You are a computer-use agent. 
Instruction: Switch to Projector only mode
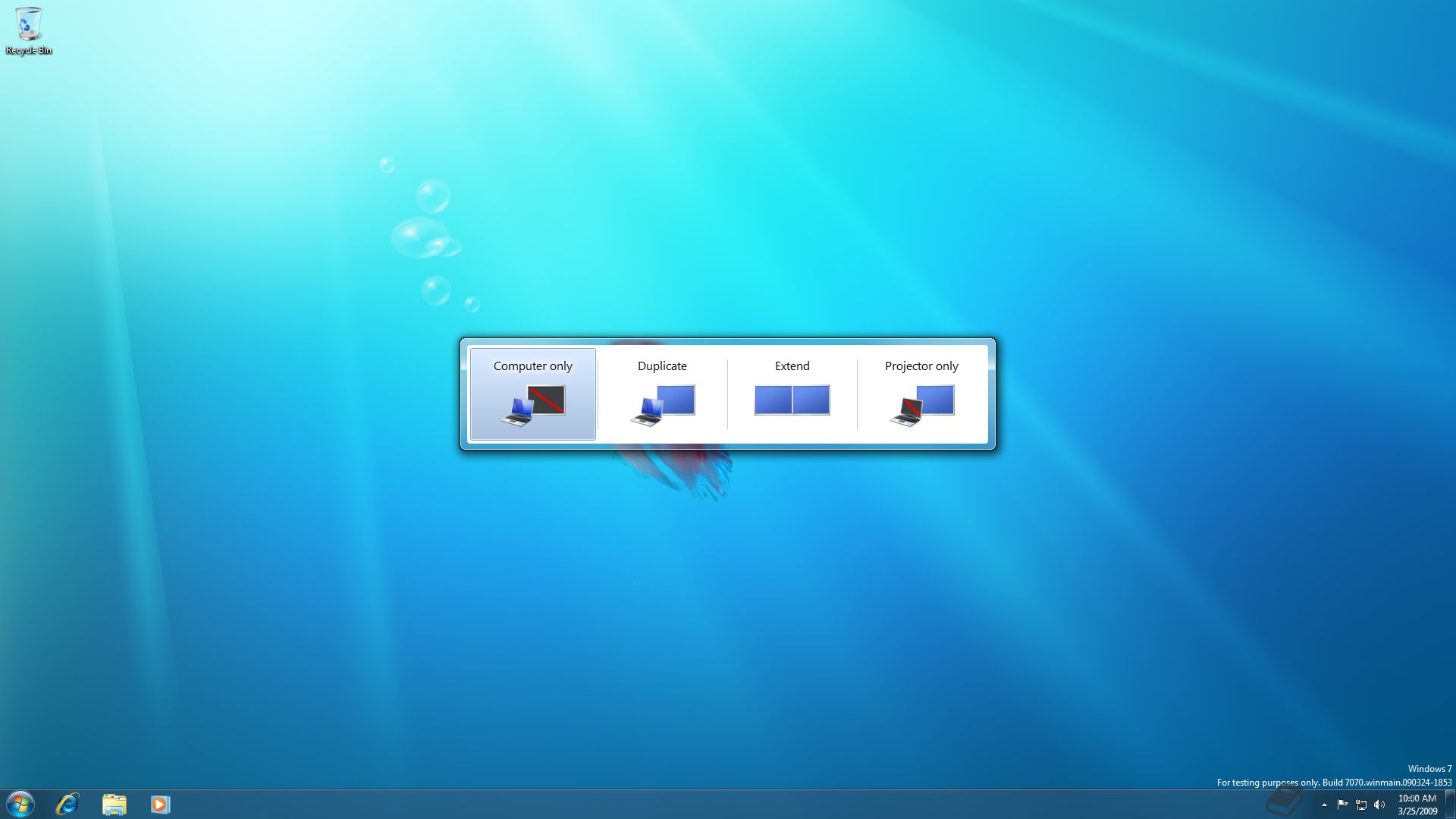pyautogui.click(x=921, y=394)
